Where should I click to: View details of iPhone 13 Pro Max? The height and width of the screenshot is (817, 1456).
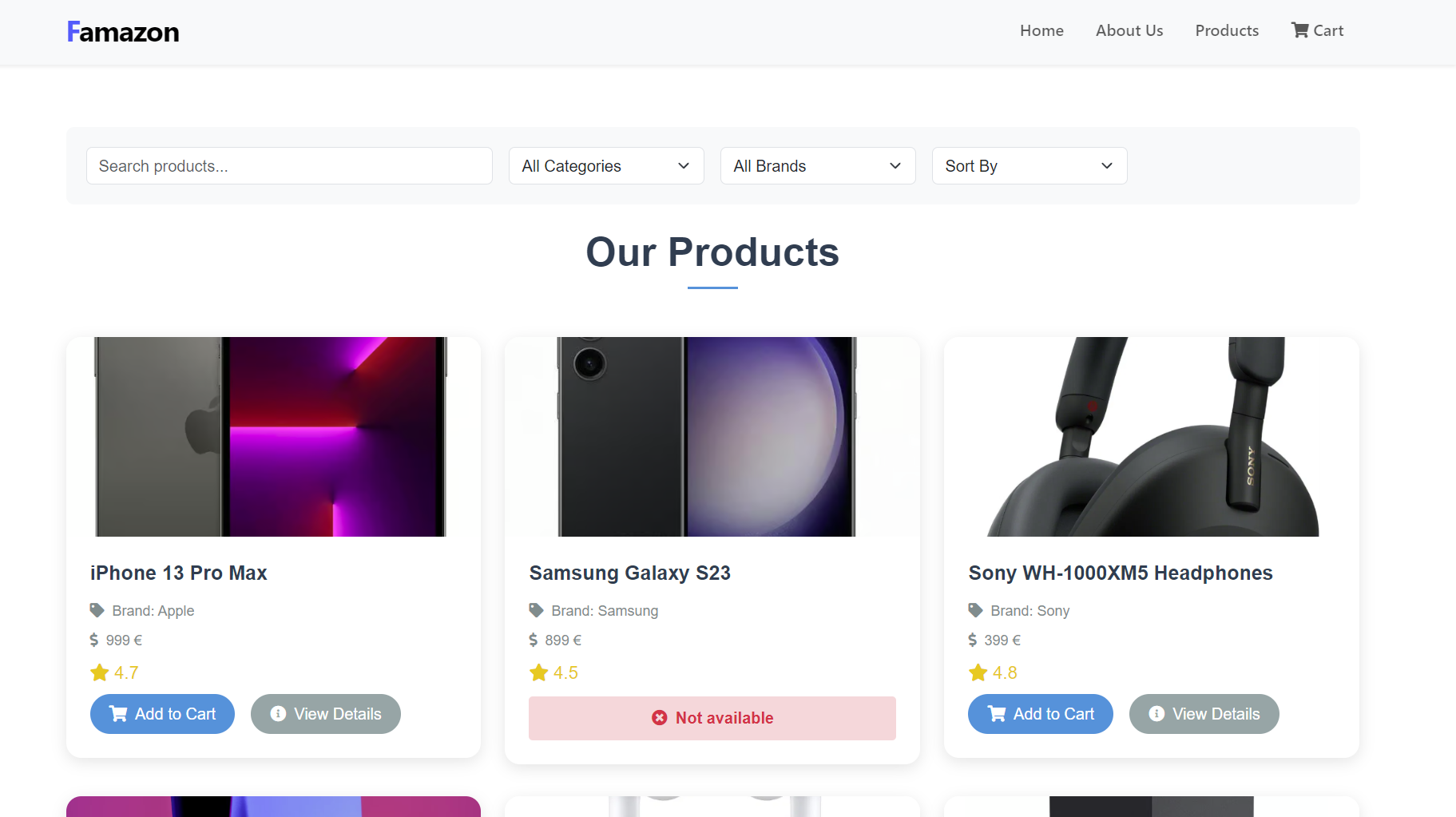pos(325,713)
